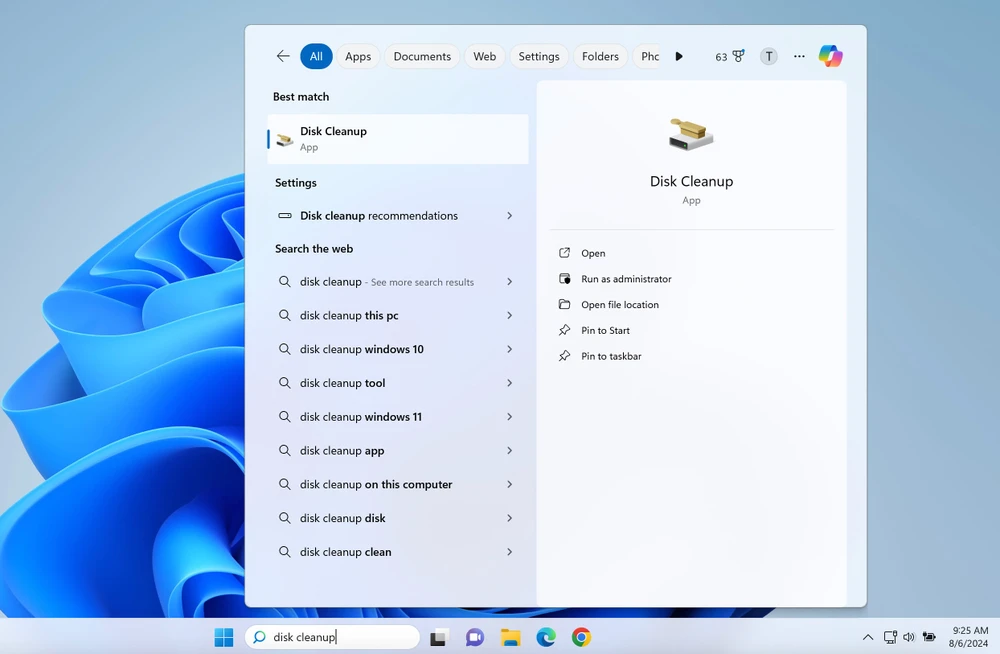Screen dimensions: 1000x654
Task: Open Copilot from the search window
Action: 830,56
